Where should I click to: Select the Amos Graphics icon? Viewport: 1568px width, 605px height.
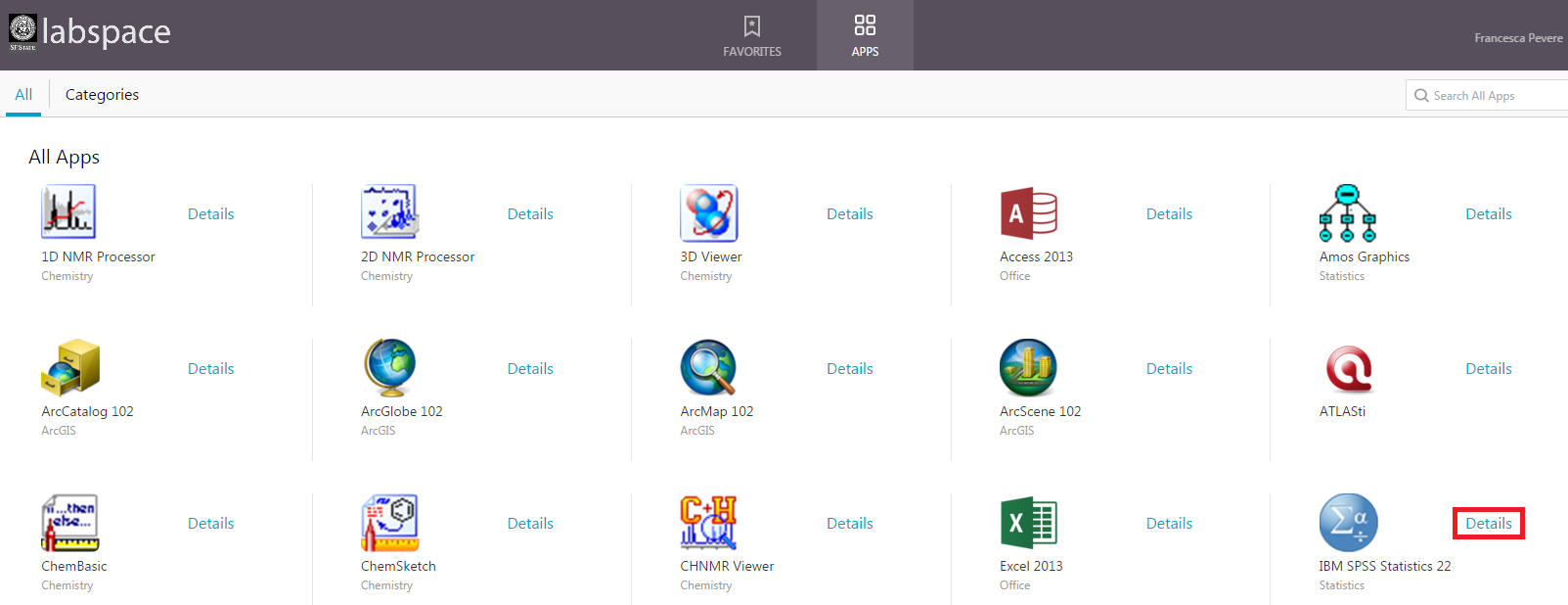tap(1347, 212)
